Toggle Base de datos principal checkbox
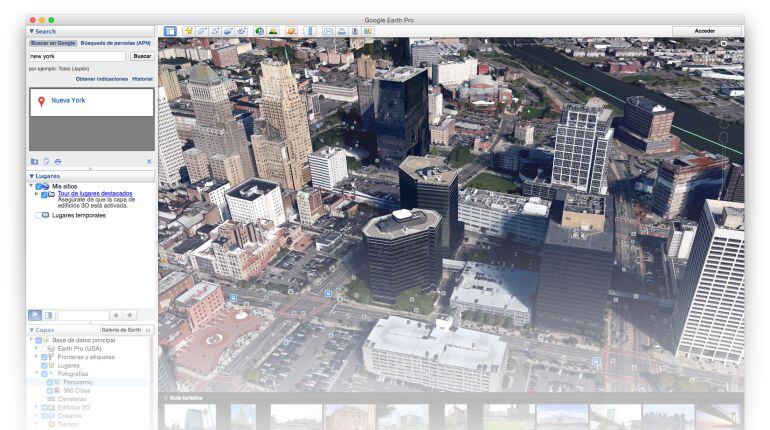The image size is (770, 430). (38, 340)
